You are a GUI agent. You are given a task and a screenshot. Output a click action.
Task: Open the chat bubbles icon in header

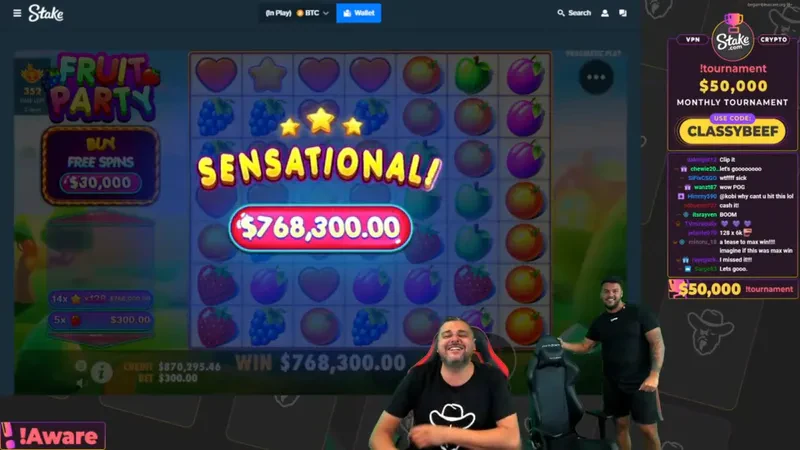click(622, 13)
